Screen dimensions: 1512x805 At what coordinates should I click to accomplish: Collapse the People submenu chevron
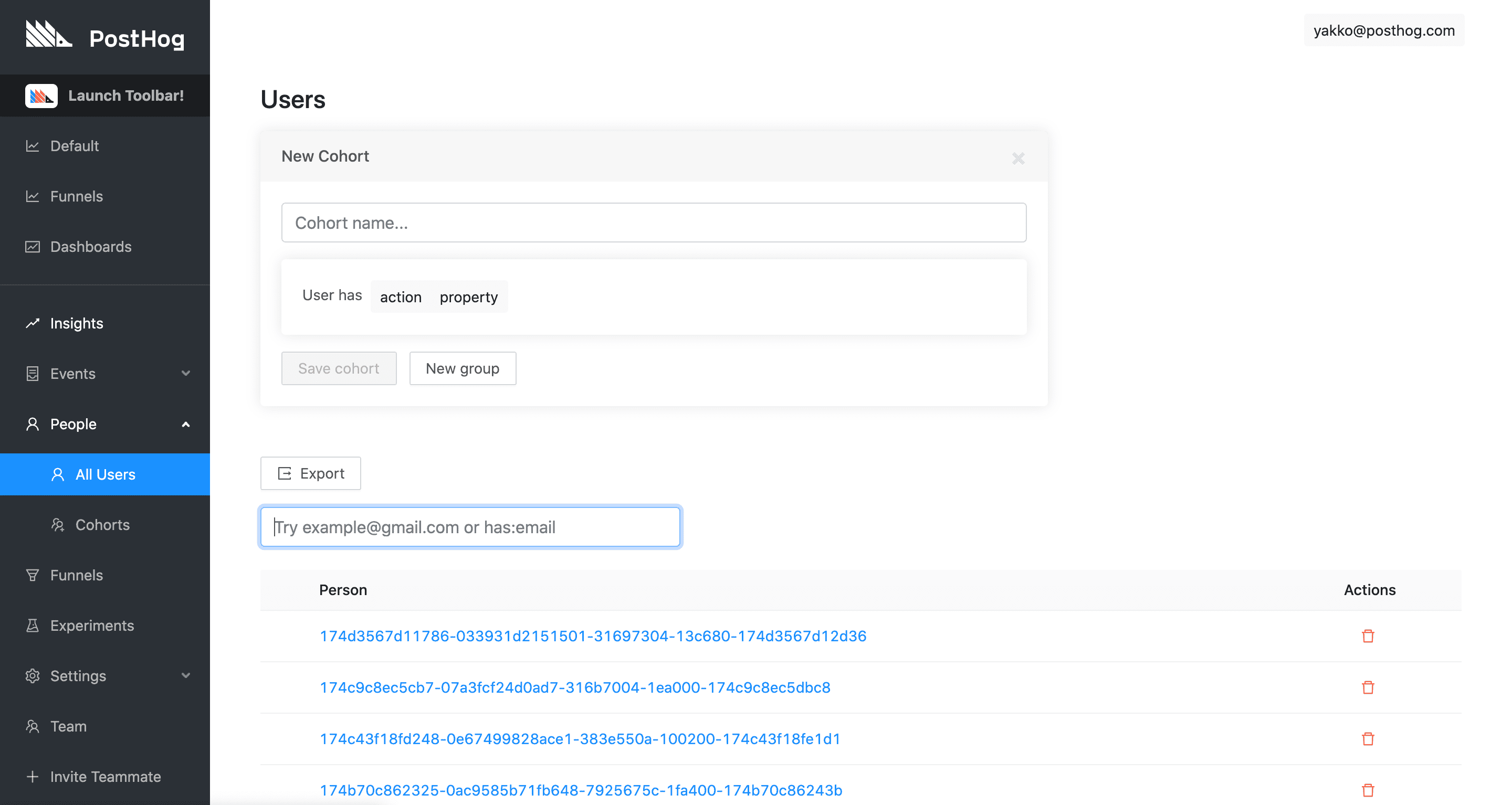click(186, 424)
